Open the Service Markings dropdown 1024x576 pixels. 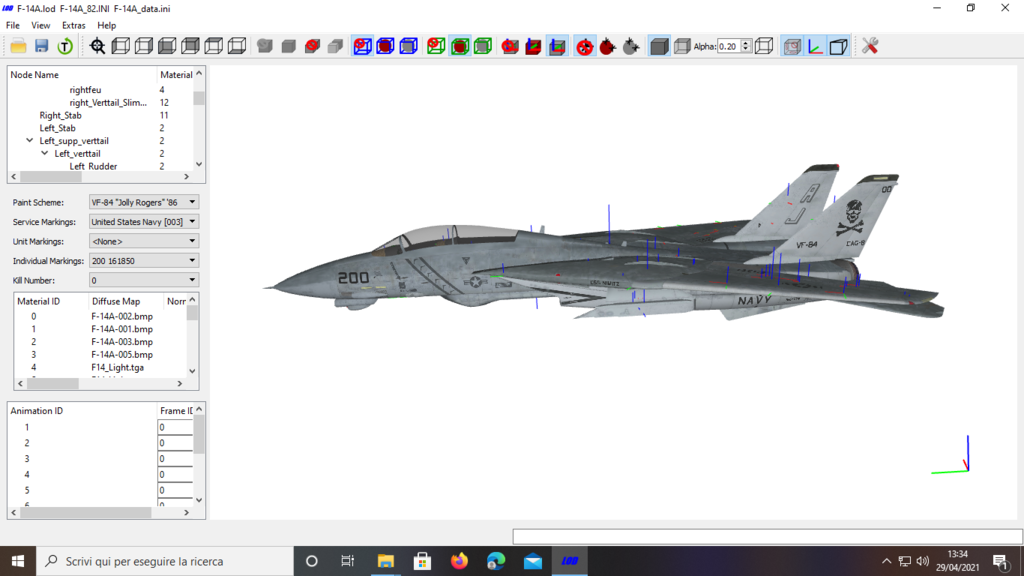(144, 222)
